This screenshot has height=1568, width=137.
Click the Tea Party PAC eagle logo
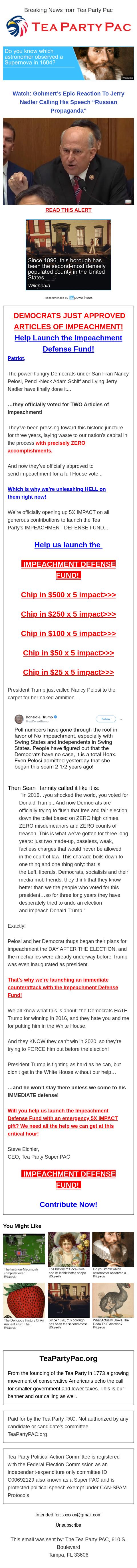(x=17, y=27)
